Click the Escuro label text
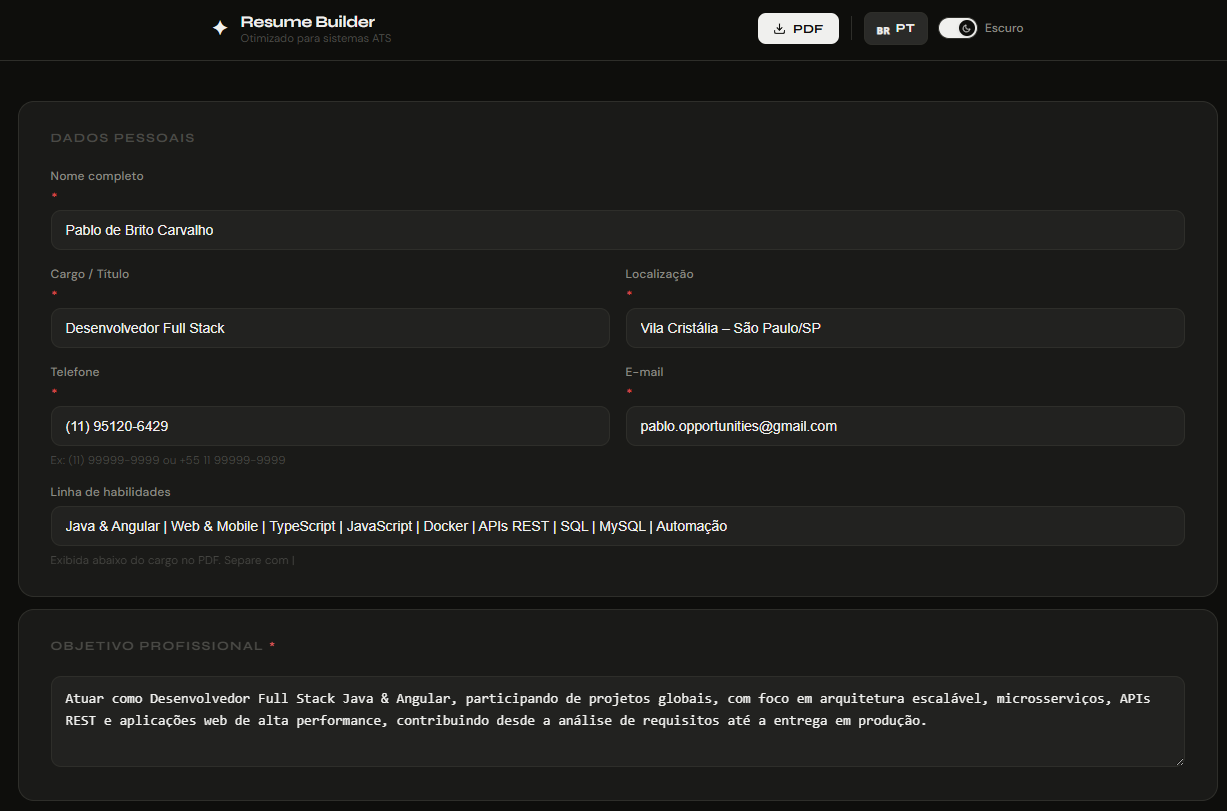This screenshot has width=1227, height=811. 1004,28
